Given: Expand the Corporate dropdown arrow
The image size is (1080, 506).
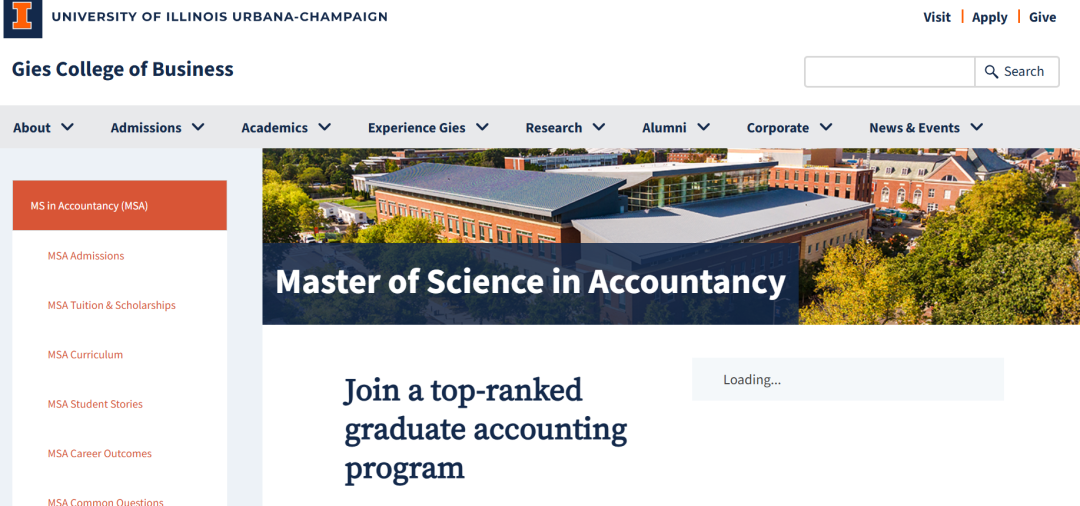Looking at the screenshot, I should point(826,127).
